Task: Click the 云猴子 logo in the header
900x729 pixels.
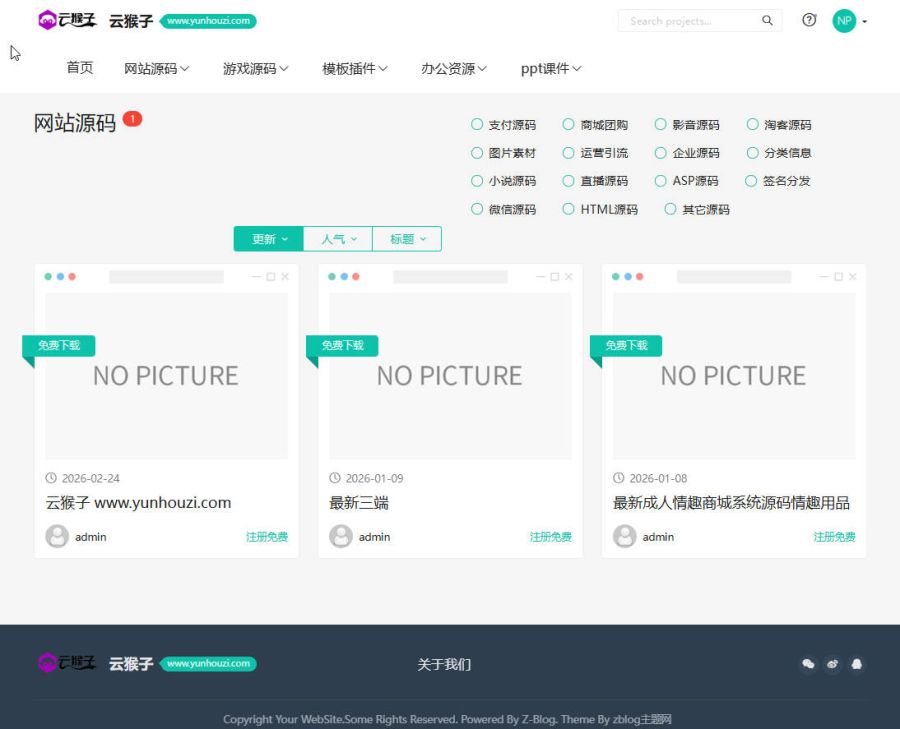Action: [69, 19]
